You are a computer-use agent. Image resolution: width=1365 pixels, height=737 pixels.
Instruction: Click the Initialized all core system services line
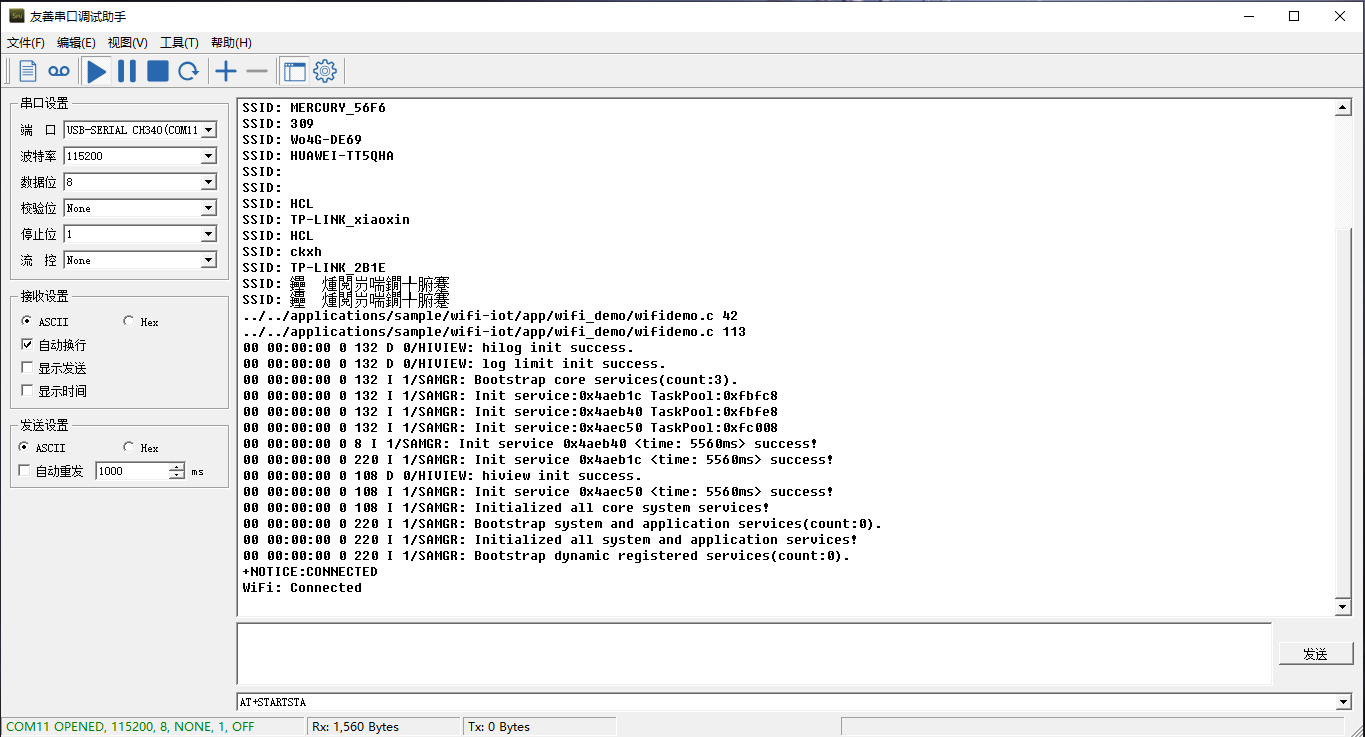[x=506, y=508]
